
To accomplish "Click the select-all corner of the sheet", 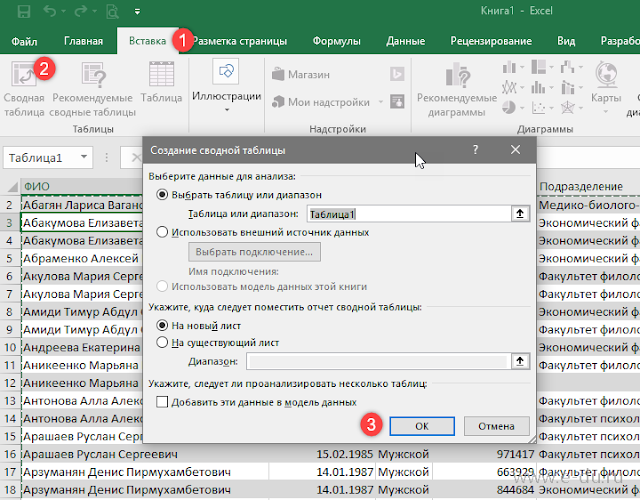I will [12, 187].
